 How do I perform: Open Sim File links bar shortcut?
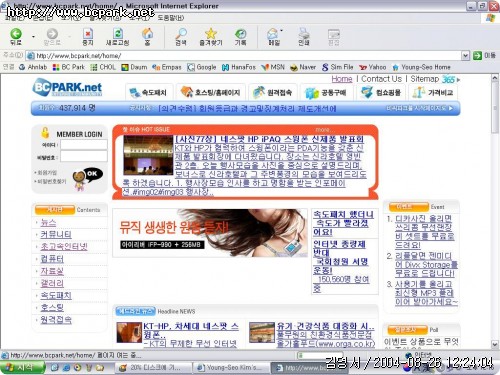tap(338, 67)
